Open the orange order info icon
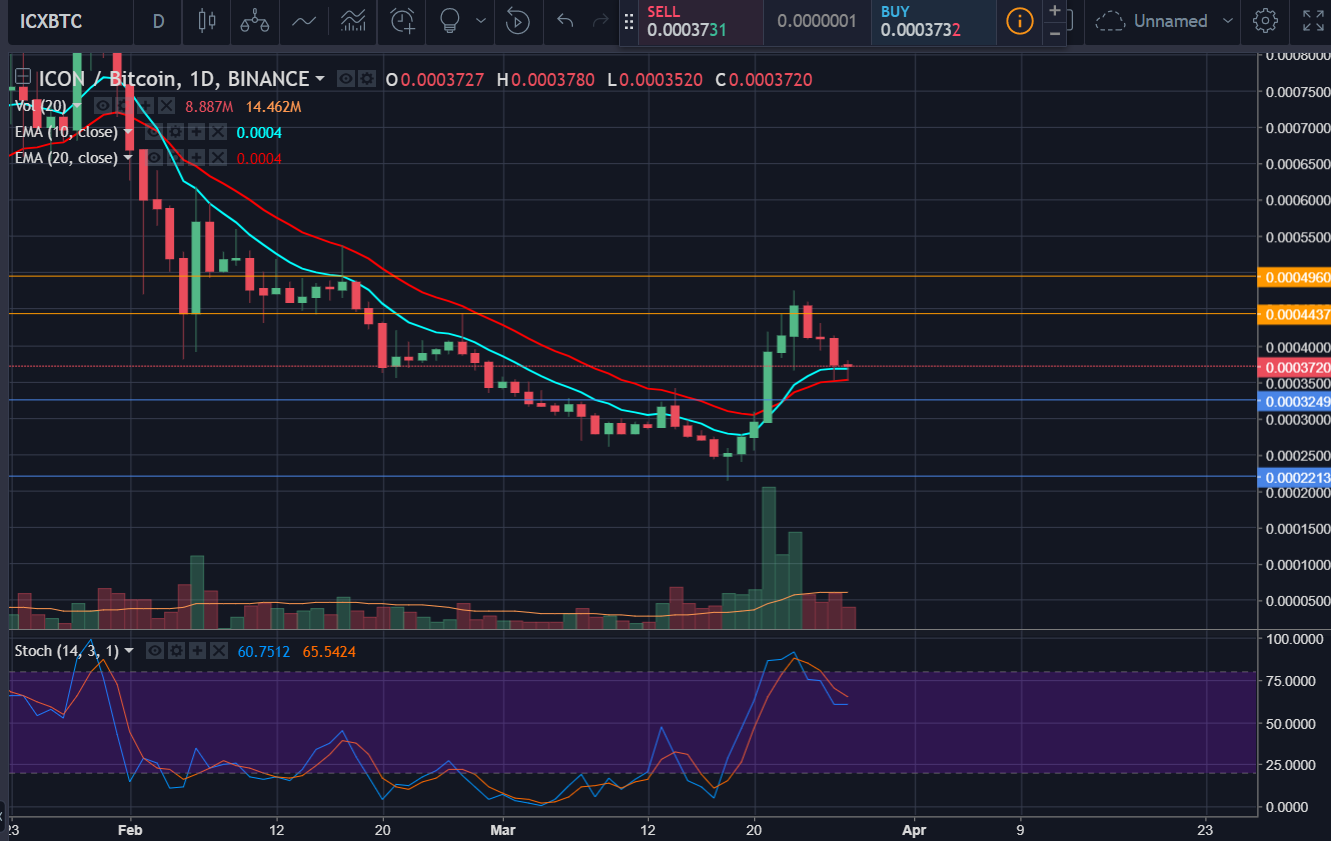 click(x=1020, y=20)
